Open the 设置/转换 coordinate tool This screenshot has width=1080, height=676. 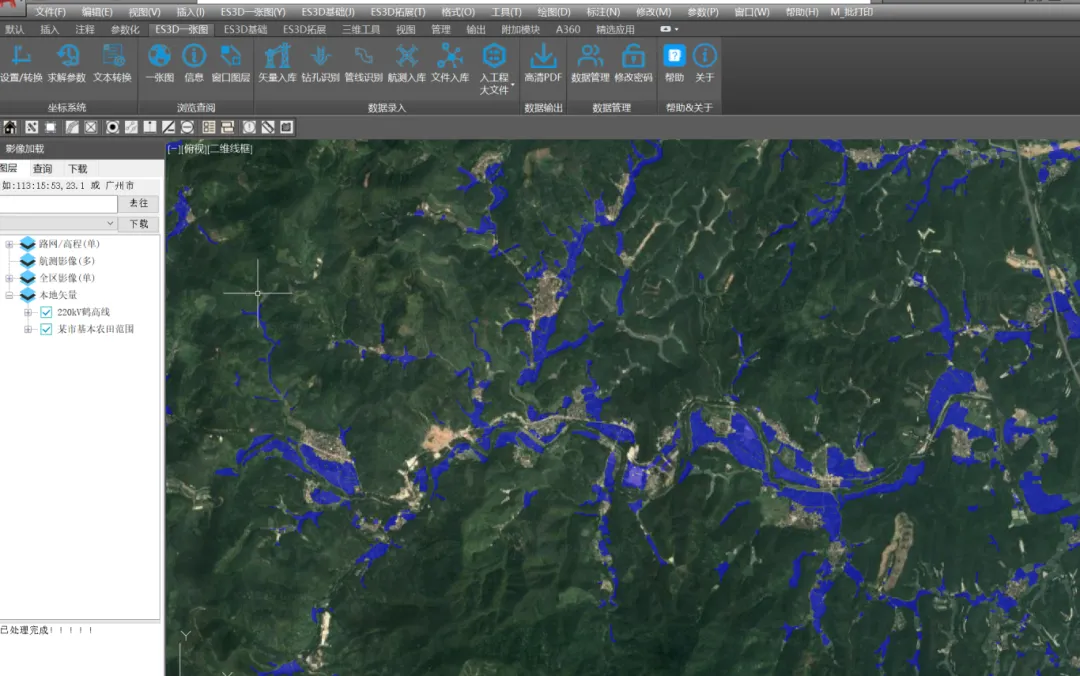21,63
